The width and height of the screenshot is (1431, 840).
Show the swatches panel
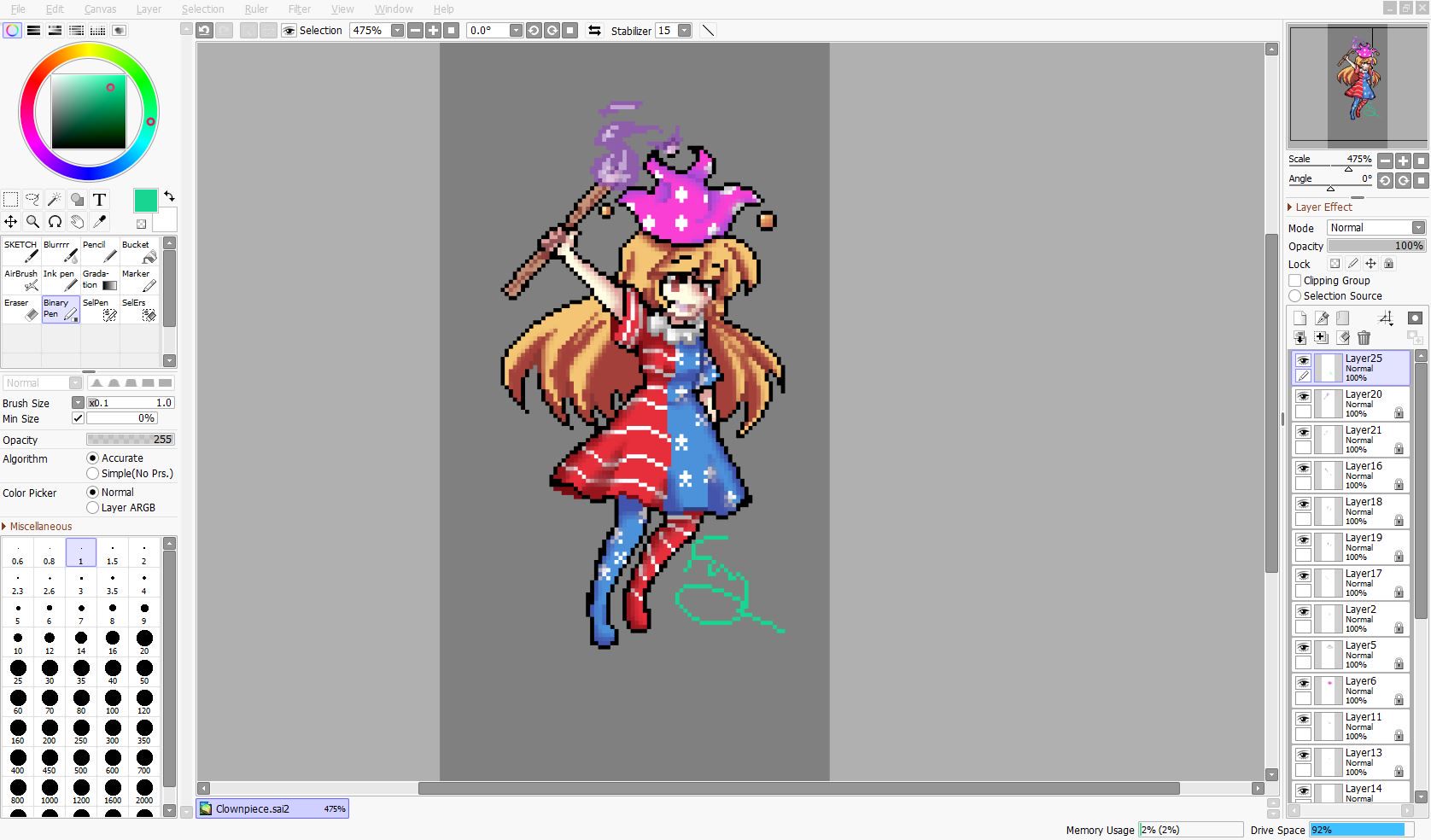click(98, 30)
